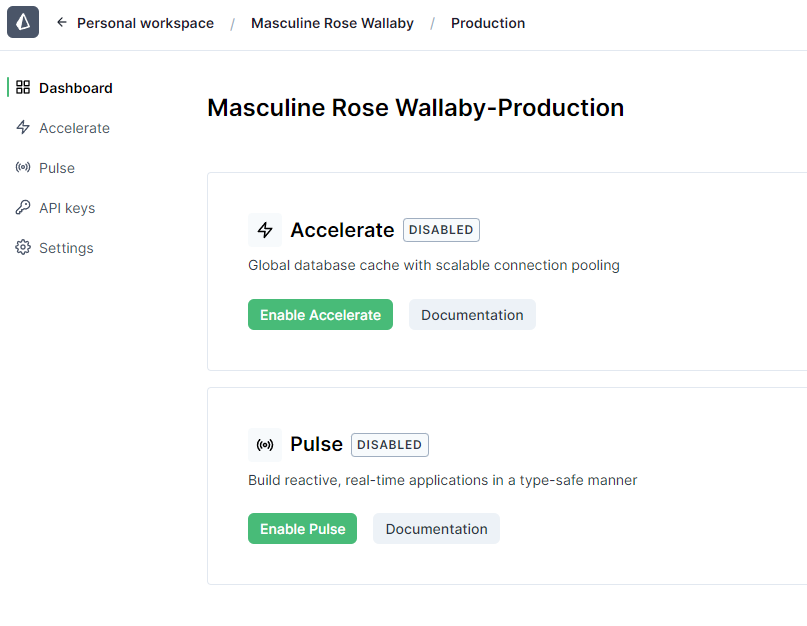The width and height of the screenshot is (807, 626).
Task: Click the Settings gear icon in sidebar
Action: pos(23,248)
